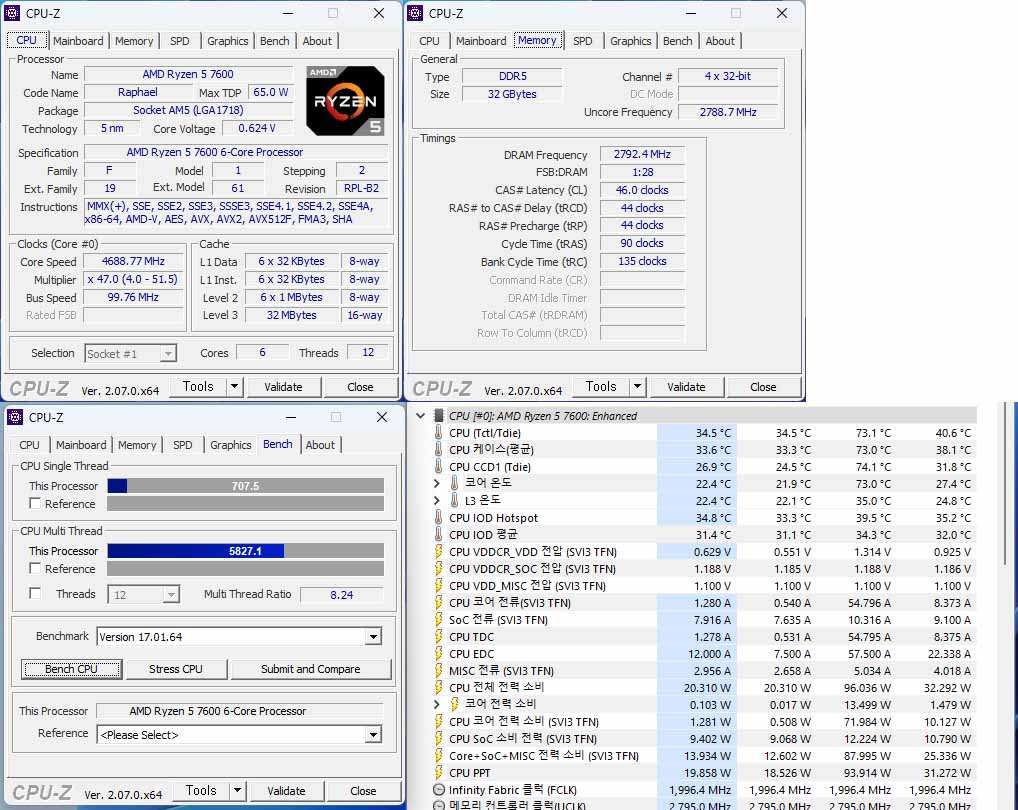Viewport: 1018px width, 810px height.
Task: Click the DRAM Frequency 2792.4 MHz field
Action: (x=642, y=154)
